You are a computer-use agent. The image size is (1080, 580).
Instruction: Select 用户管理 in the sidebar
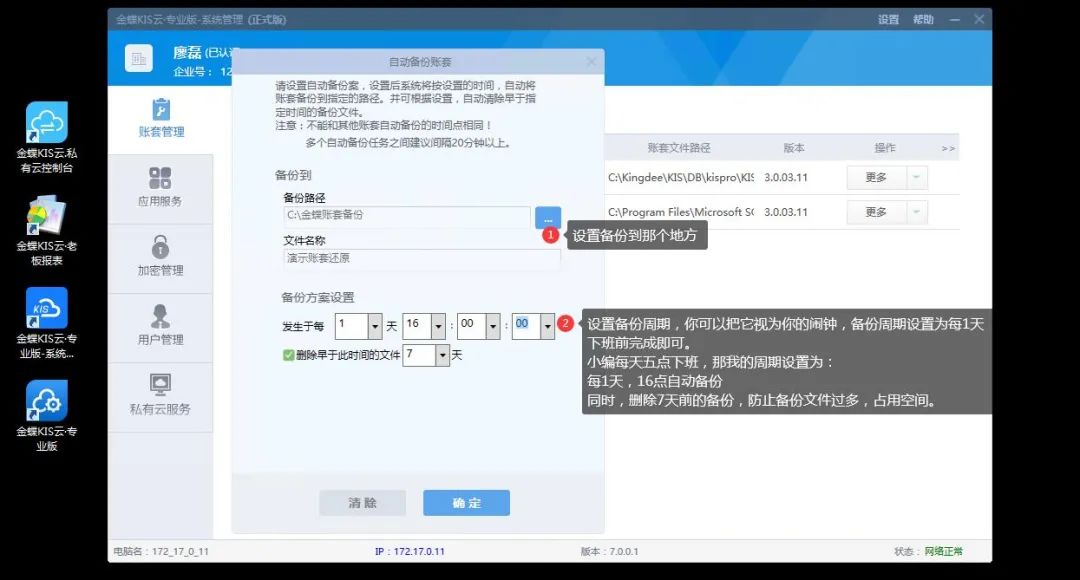160,327
